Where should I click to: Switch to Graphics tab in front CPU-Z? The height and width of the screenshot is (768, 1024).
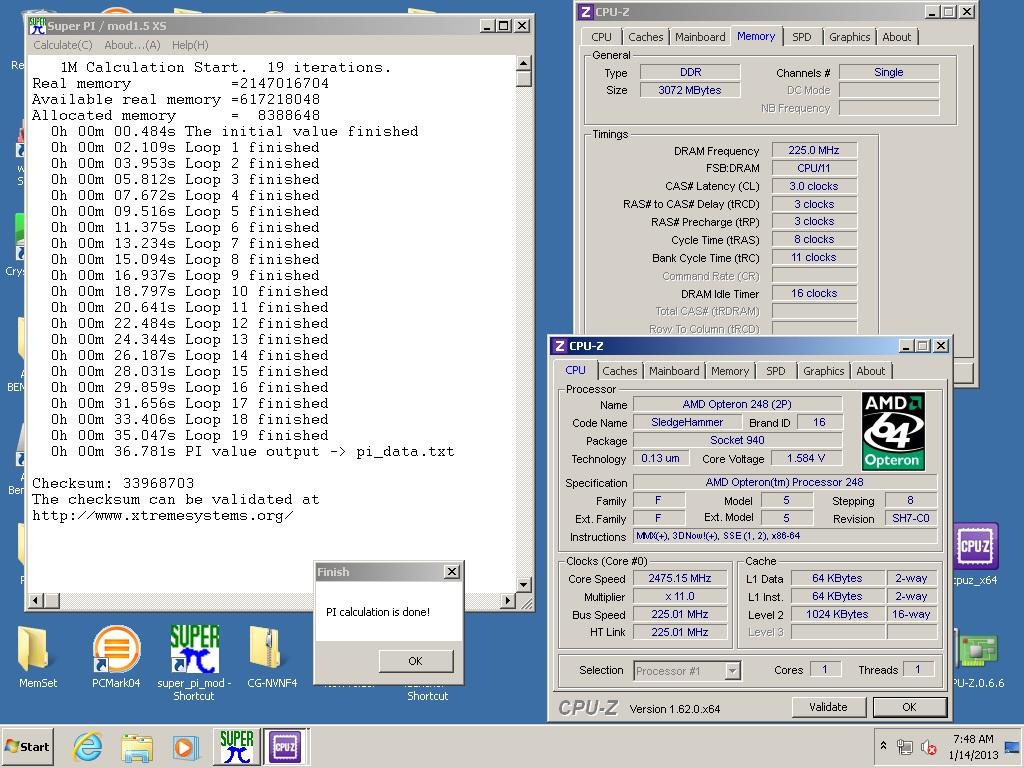pos(823,371)
